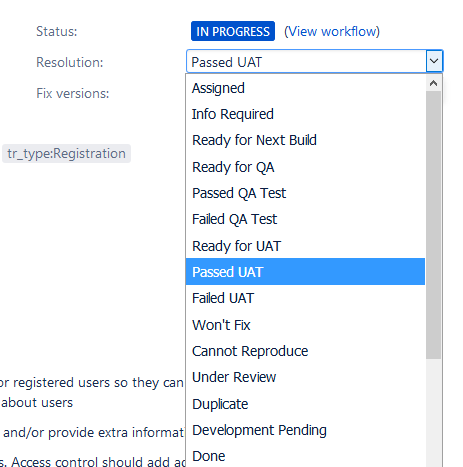This screenshot has height=467, width=463.
Task: Click the tr_type:Registration label tag
Action: 66,154
